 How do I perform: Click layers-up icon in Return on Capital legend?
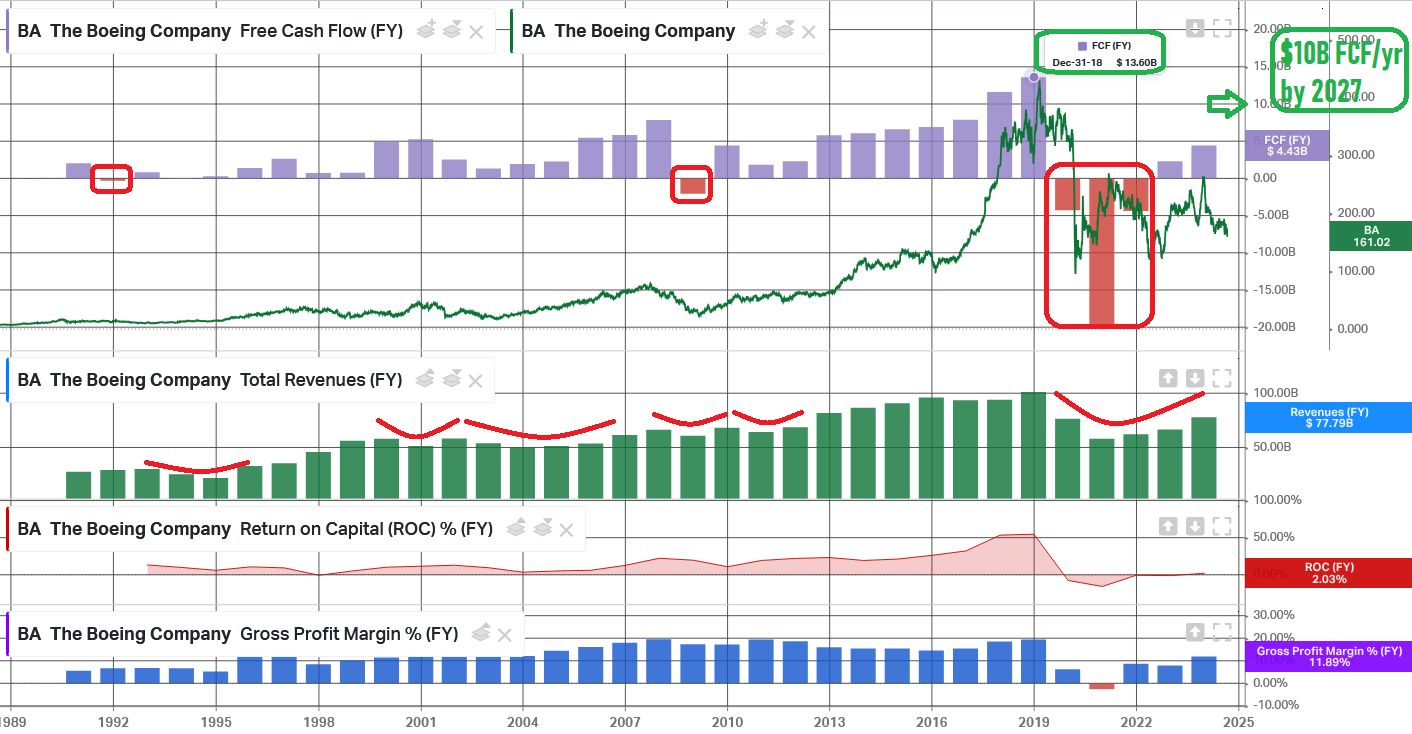pyautogui.click(x=516, y=528)
